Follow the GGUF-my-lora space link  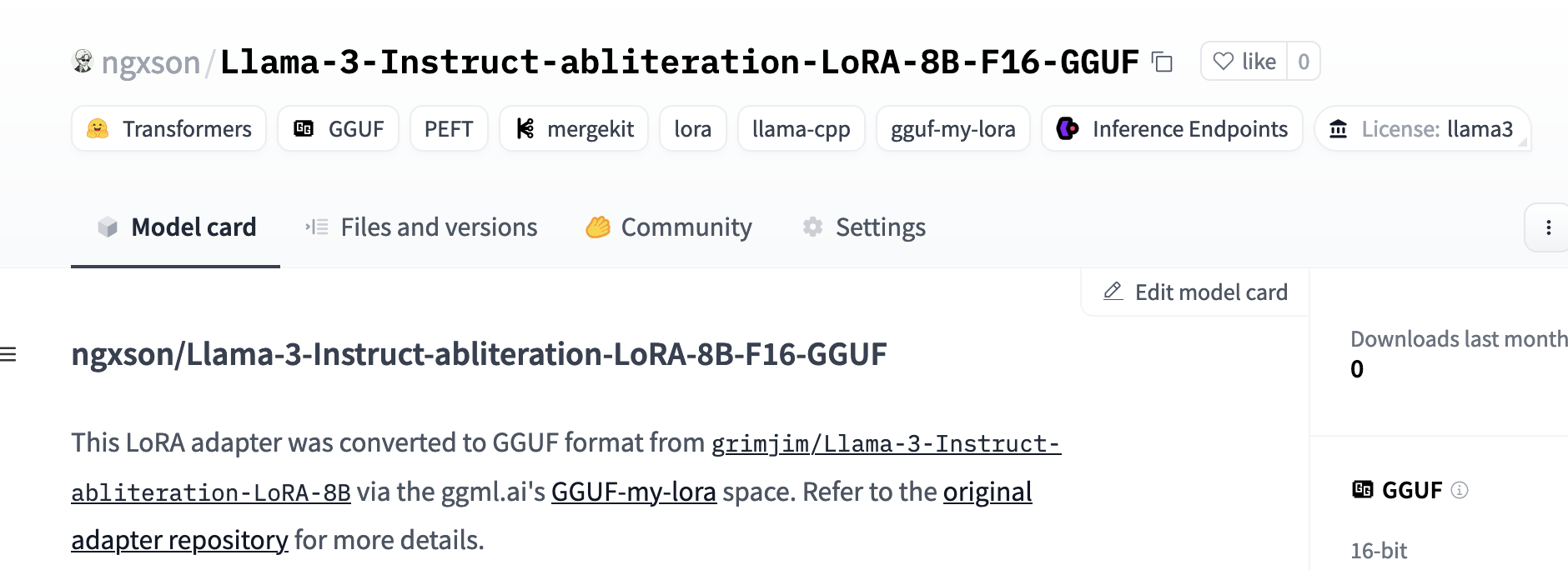click(x=633, y=492)
